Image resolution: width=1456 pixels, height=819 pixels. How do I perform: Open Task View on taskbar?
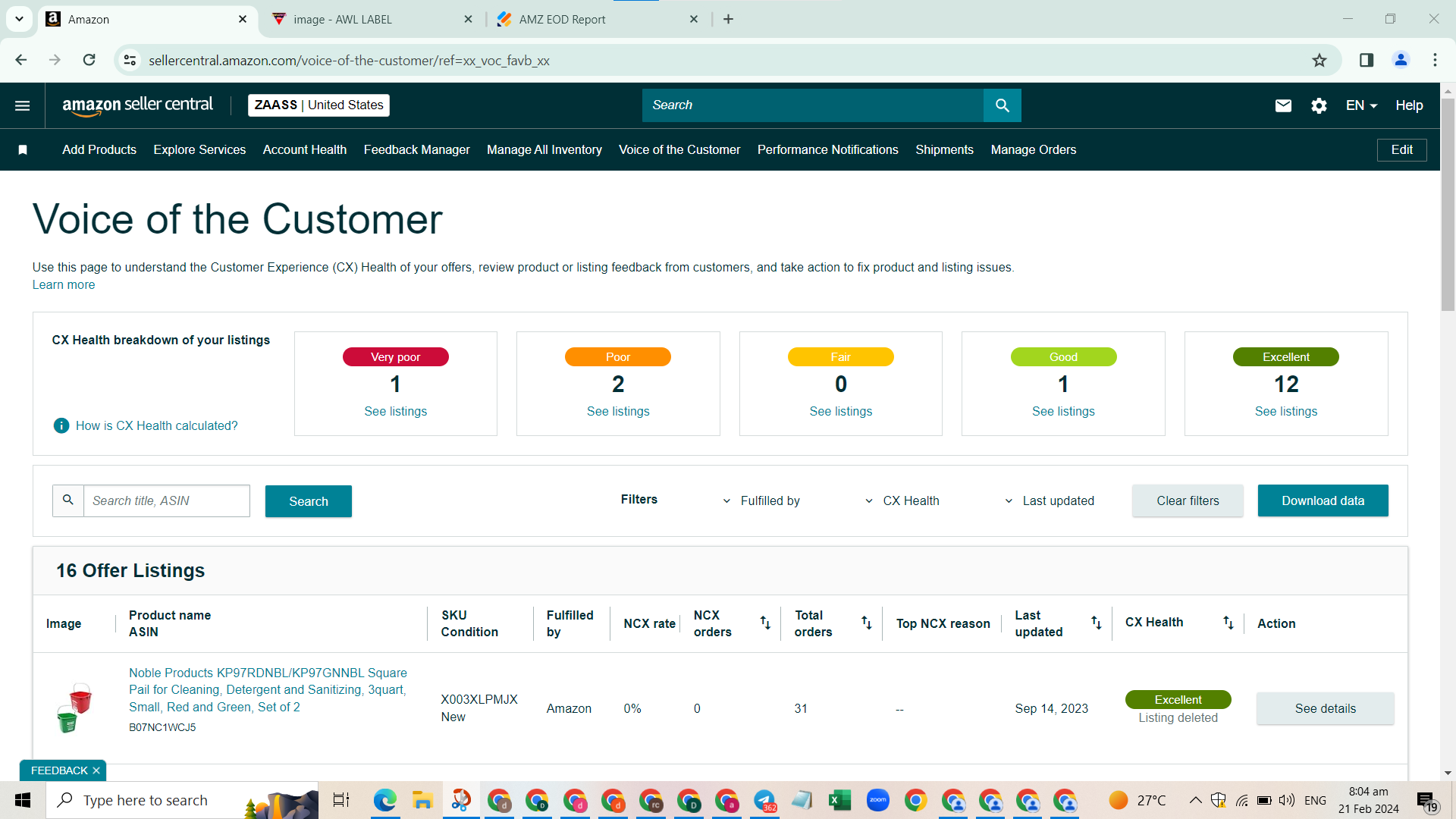(341, 800)
